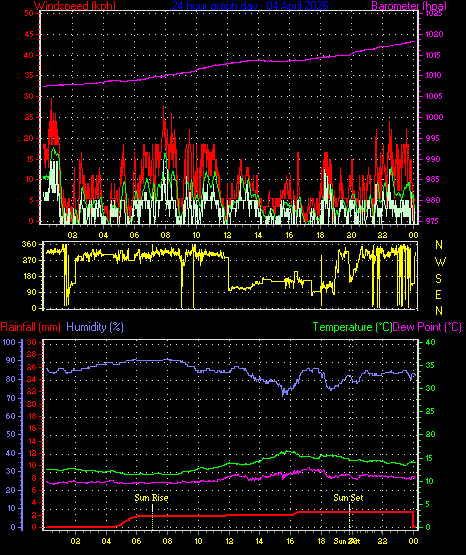Click the Rainfall (mm) label
This screenshot has height=555, width=466.
30,327
